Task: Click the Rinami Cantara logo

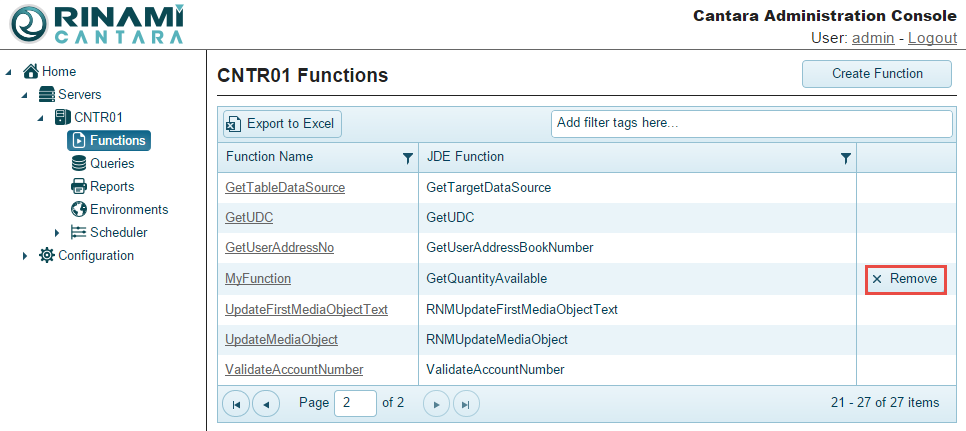Action: pyautogui.click(x=94, y=25)
